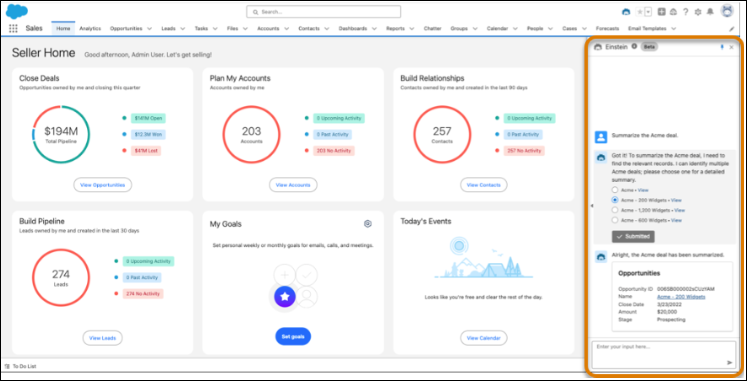Click the $194M Total Pipeline donut chart
The height and width of the screenshot is (381, 747).
pyautogui.click(x=61, y=134)
